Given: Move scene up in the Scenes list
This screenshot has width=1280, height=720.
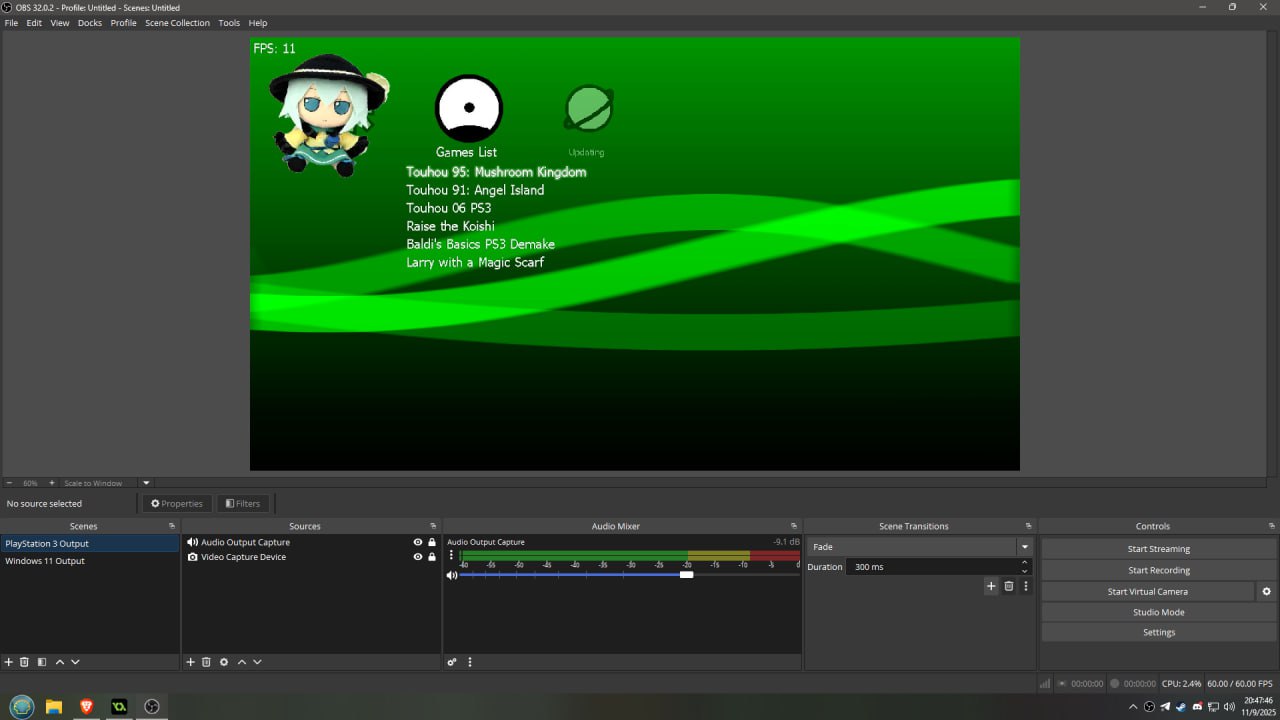Looking at the screenshot, I should [x=60, y=662].
